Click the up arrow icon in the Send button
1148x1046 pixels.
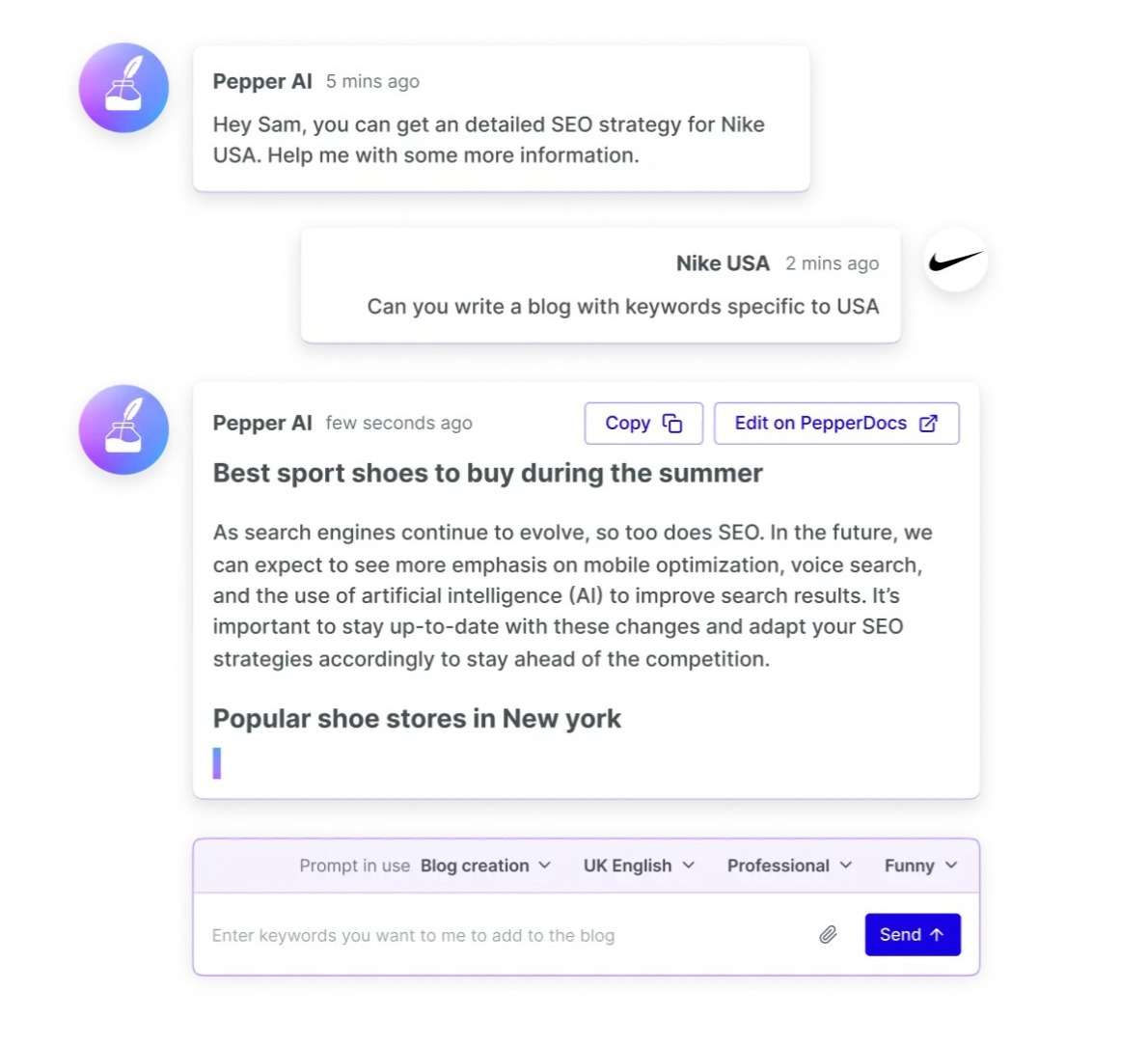coord(937,935)
